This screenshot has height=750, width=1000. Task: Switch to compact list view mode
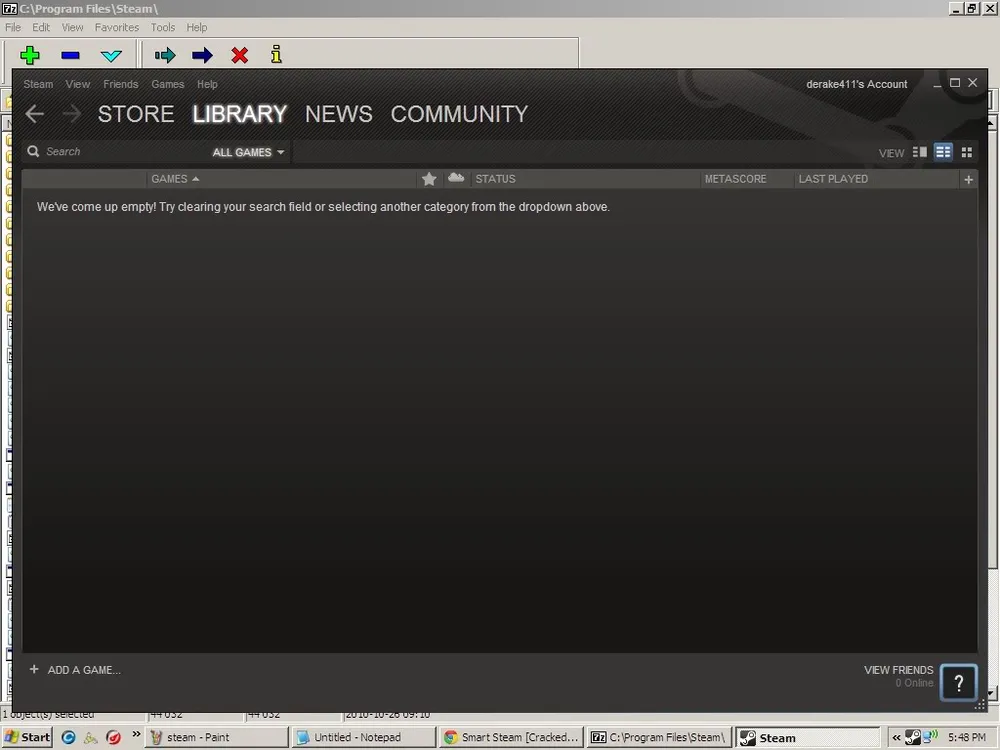pos(943,152)
